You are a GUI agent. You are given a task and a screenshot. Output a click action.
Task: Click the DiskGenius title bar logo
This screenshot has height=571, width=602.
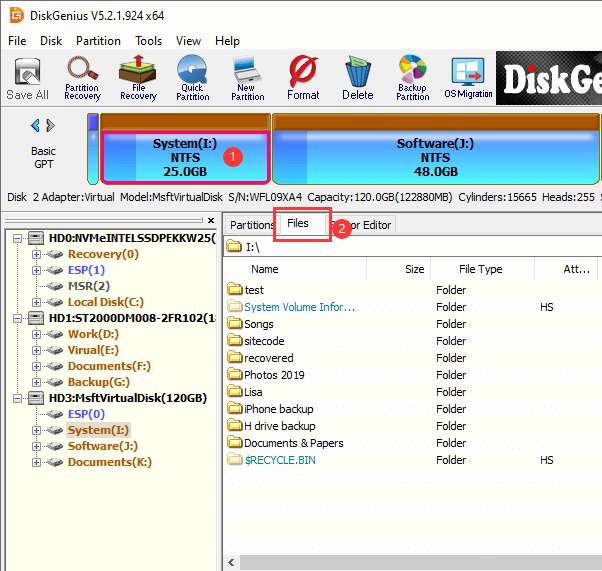(17, 15)
